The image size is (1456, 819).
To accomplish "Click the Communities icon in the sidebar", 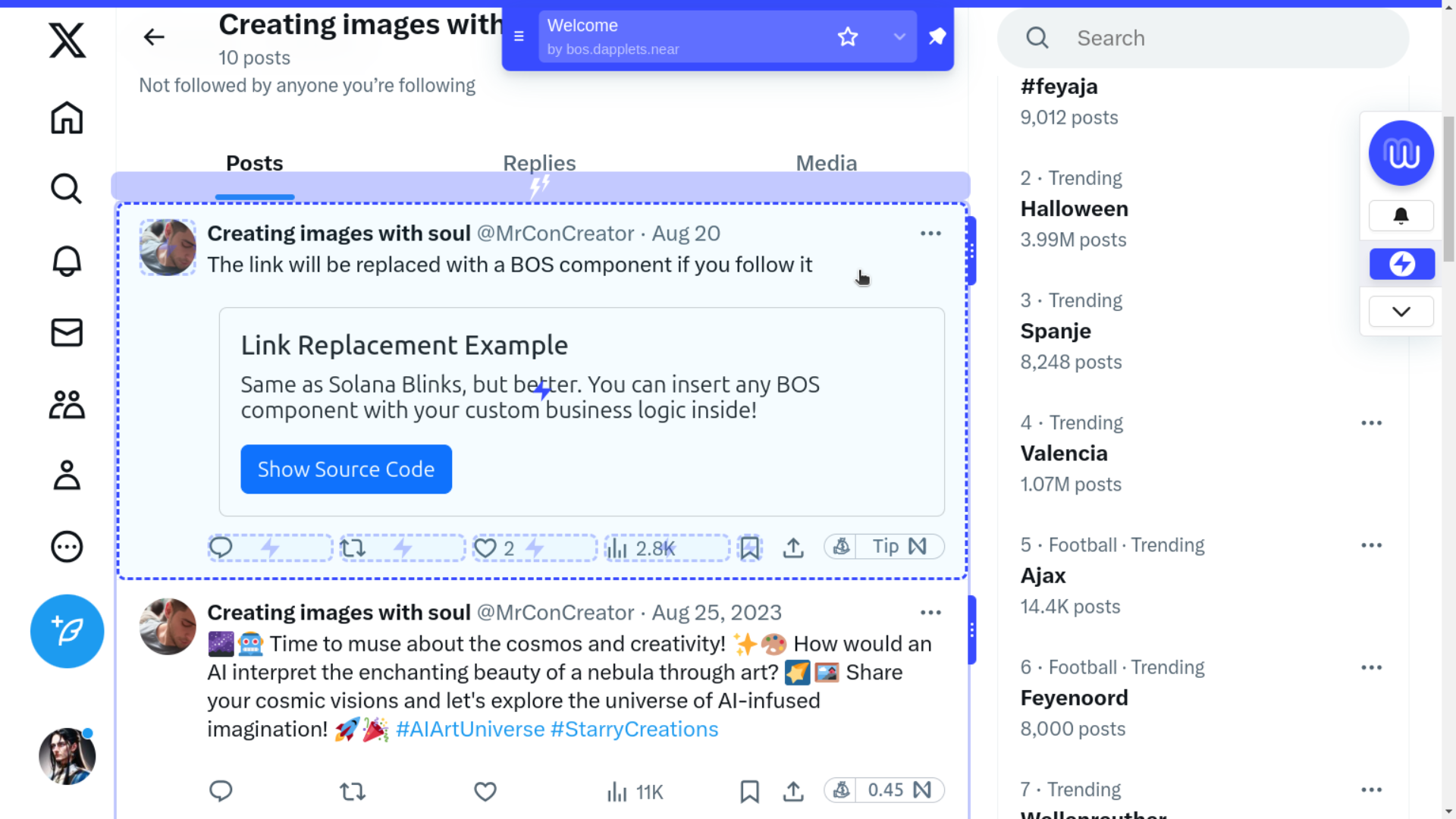I will [x=67, y=404].
